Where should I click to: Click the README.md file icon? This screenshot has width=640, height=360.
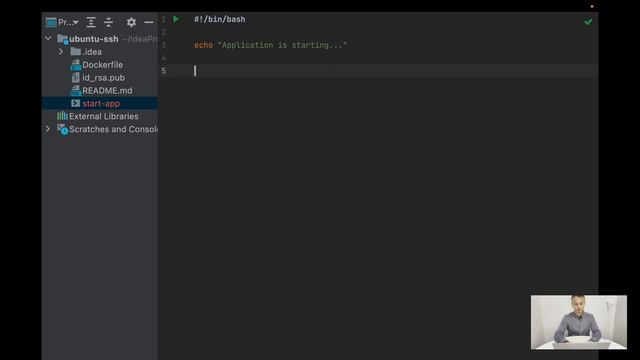[76, 90]
